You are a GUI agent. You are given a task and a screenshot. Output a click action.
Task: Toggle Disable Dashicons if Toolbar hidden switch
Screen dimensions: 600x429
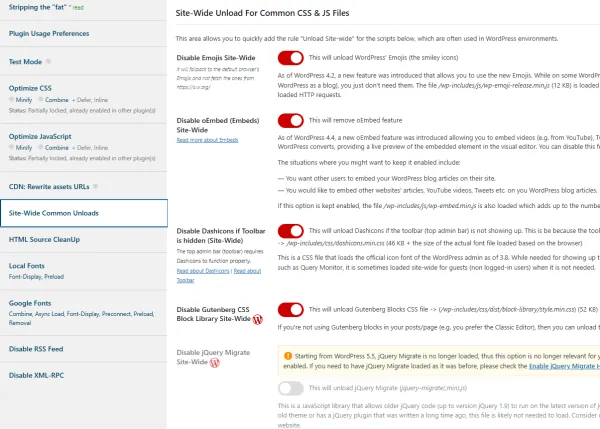(290, 231)
